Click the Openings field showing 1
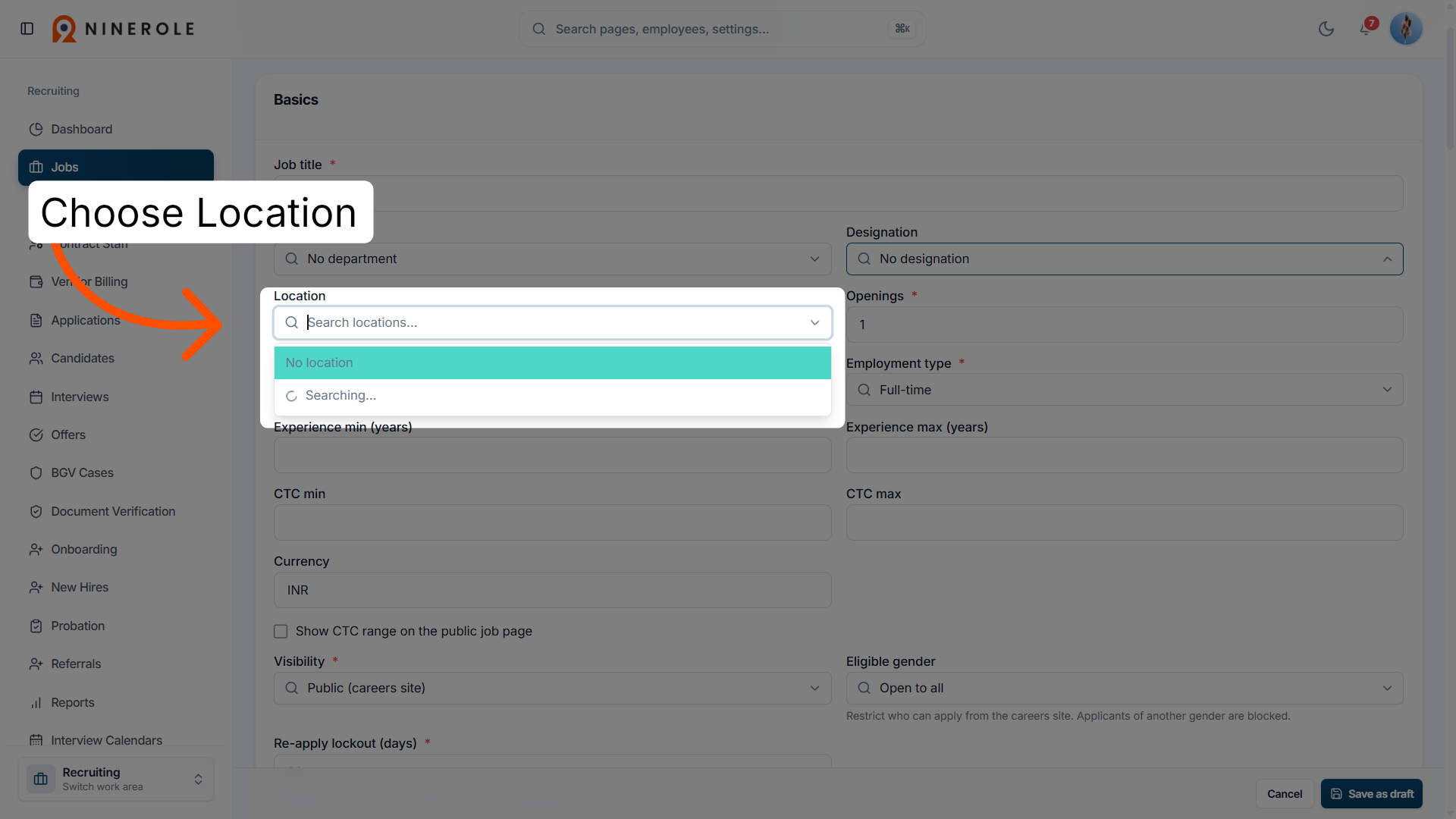 coord(1125,325)
